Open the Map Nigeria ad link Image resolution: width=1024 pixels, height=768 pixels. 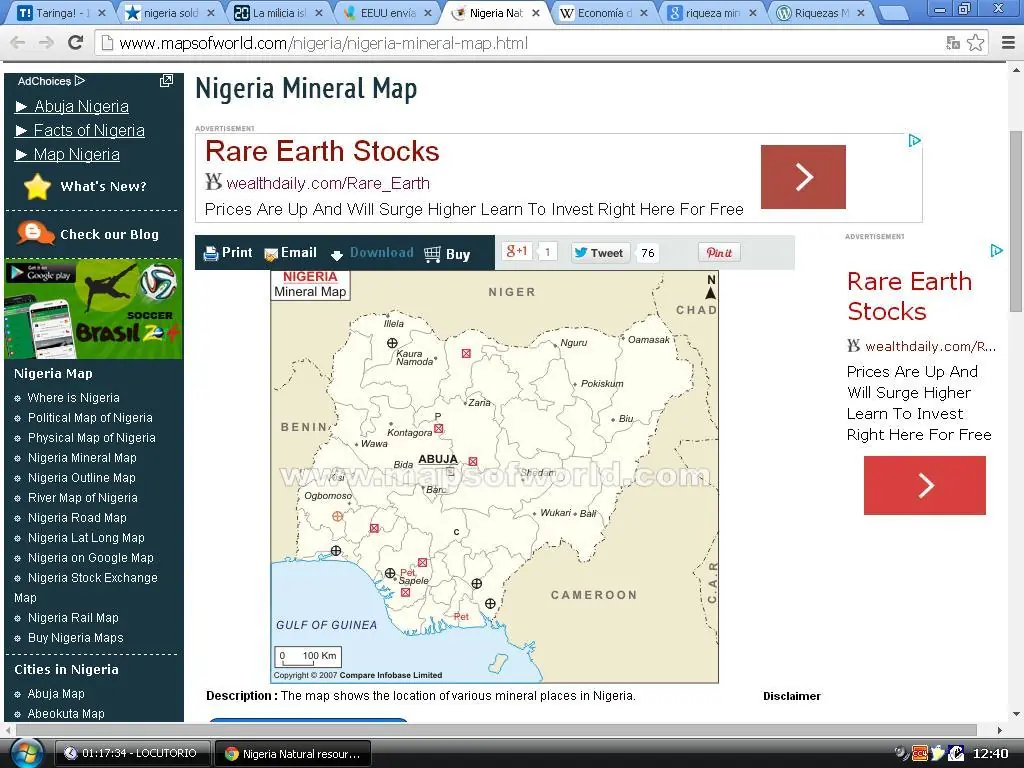(x=76, y=155)
